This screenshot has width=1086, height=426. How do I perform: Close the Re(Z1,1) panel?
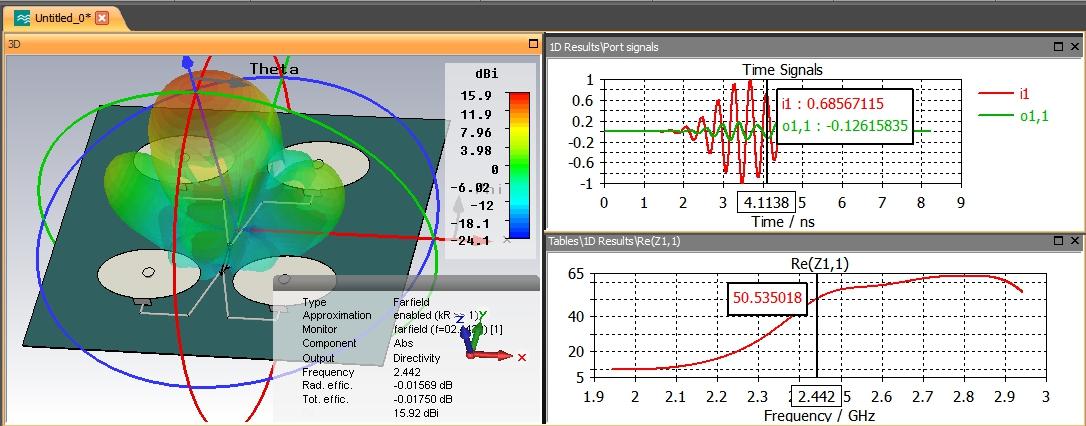(1074, 240)
